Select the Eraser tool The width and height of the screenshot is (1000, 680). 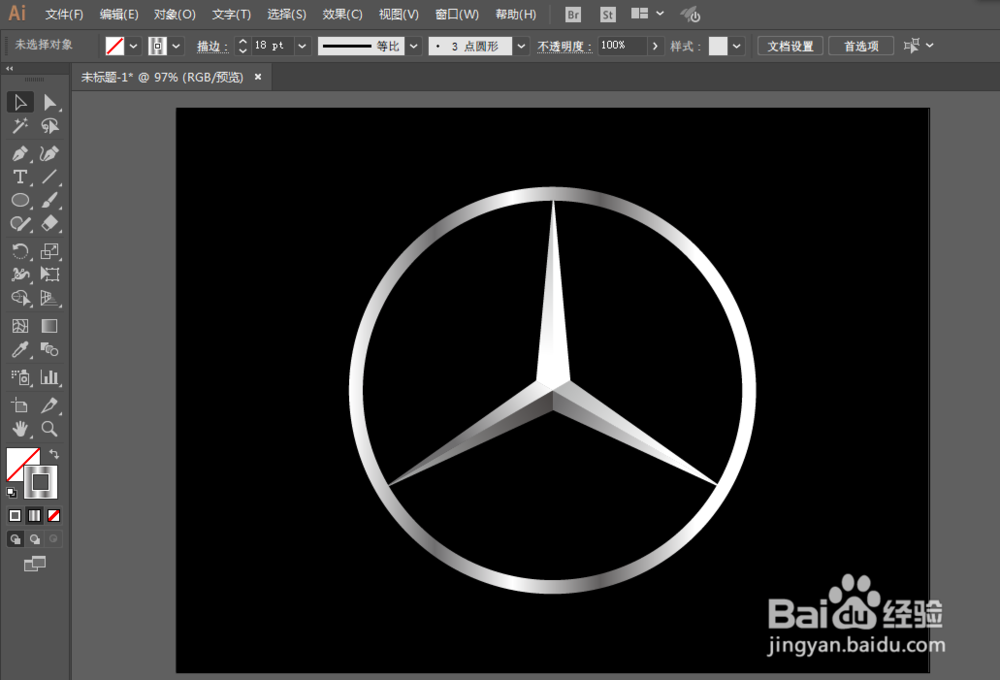pos(50,223)
